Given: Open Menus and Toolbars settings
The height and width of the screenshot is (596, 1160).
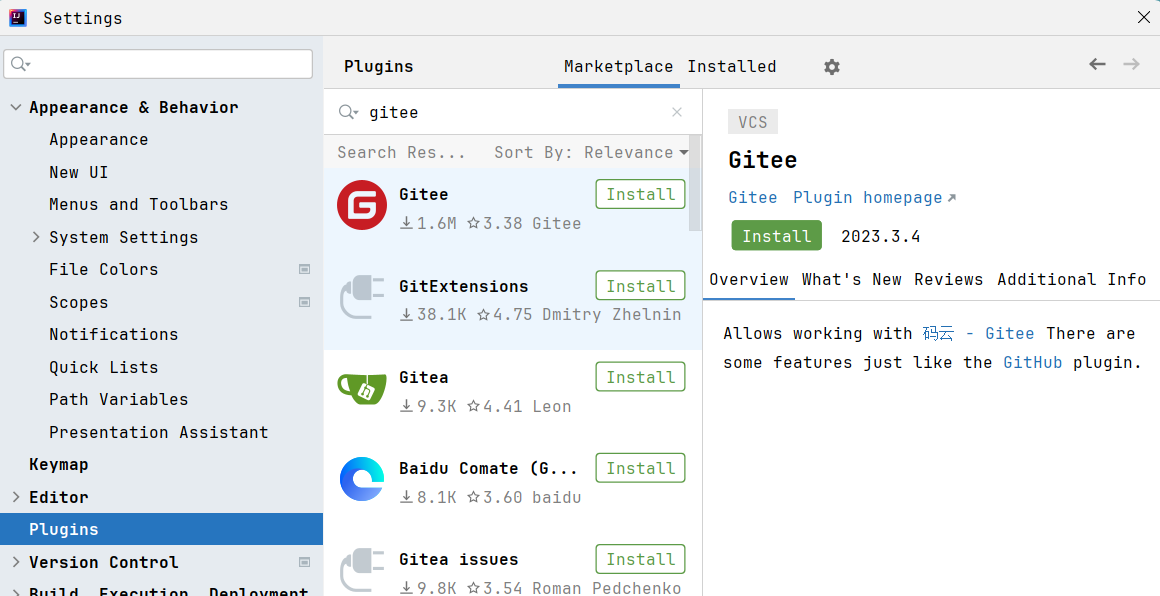Looking at the screenshot, I should click(138, 204).
